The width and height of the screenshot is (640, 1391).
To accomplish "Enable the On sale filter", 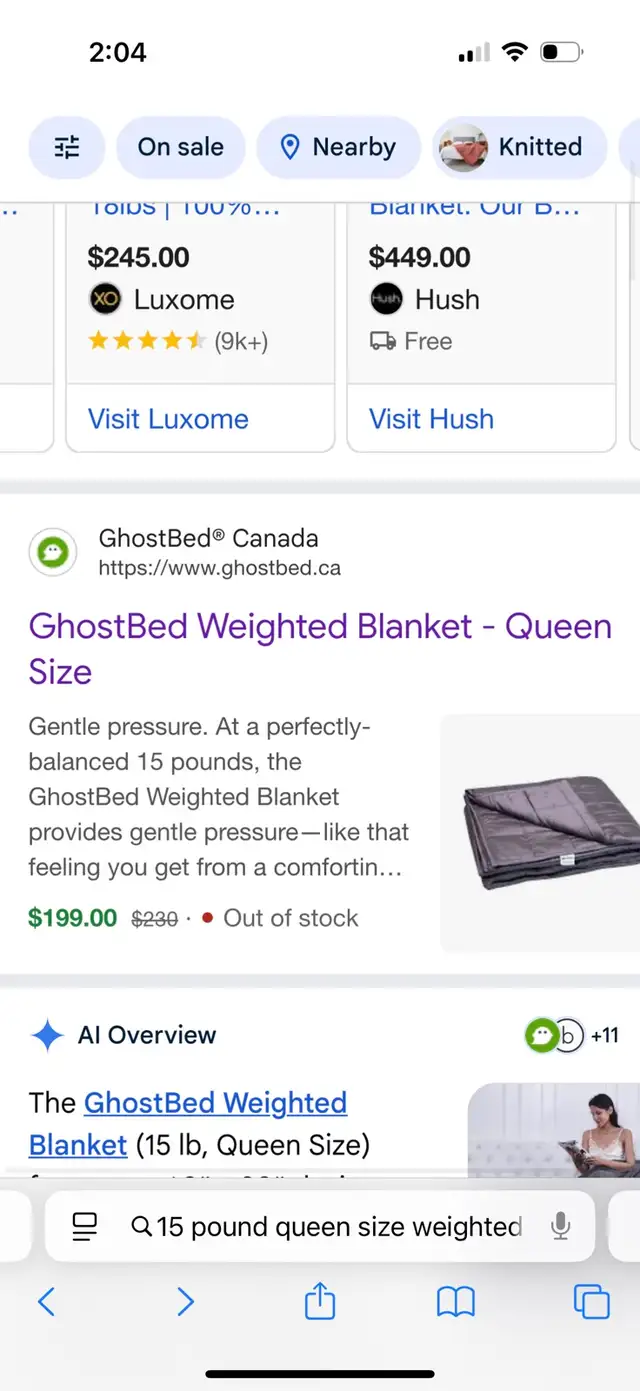I will (x=180, y=146).
